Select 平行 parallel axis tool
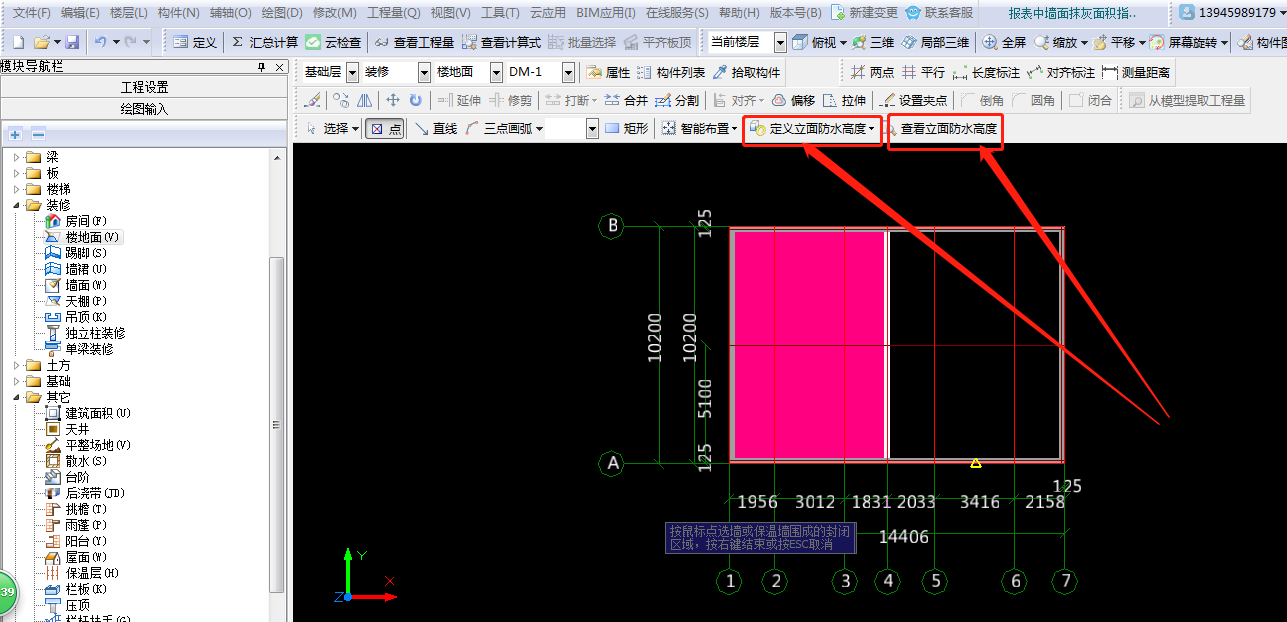 click(923, 73)
